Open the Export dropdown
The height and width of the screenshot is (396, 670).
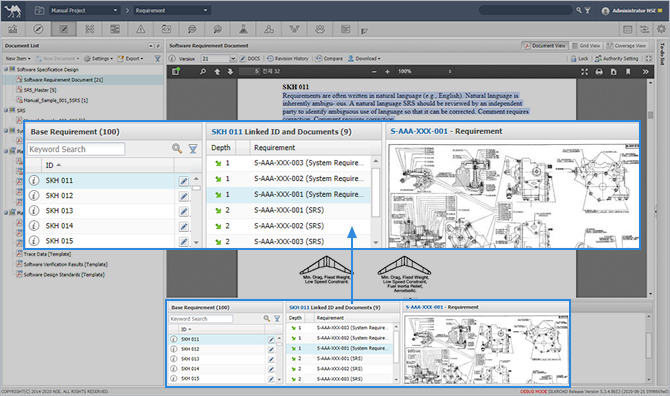click(131, 59)
